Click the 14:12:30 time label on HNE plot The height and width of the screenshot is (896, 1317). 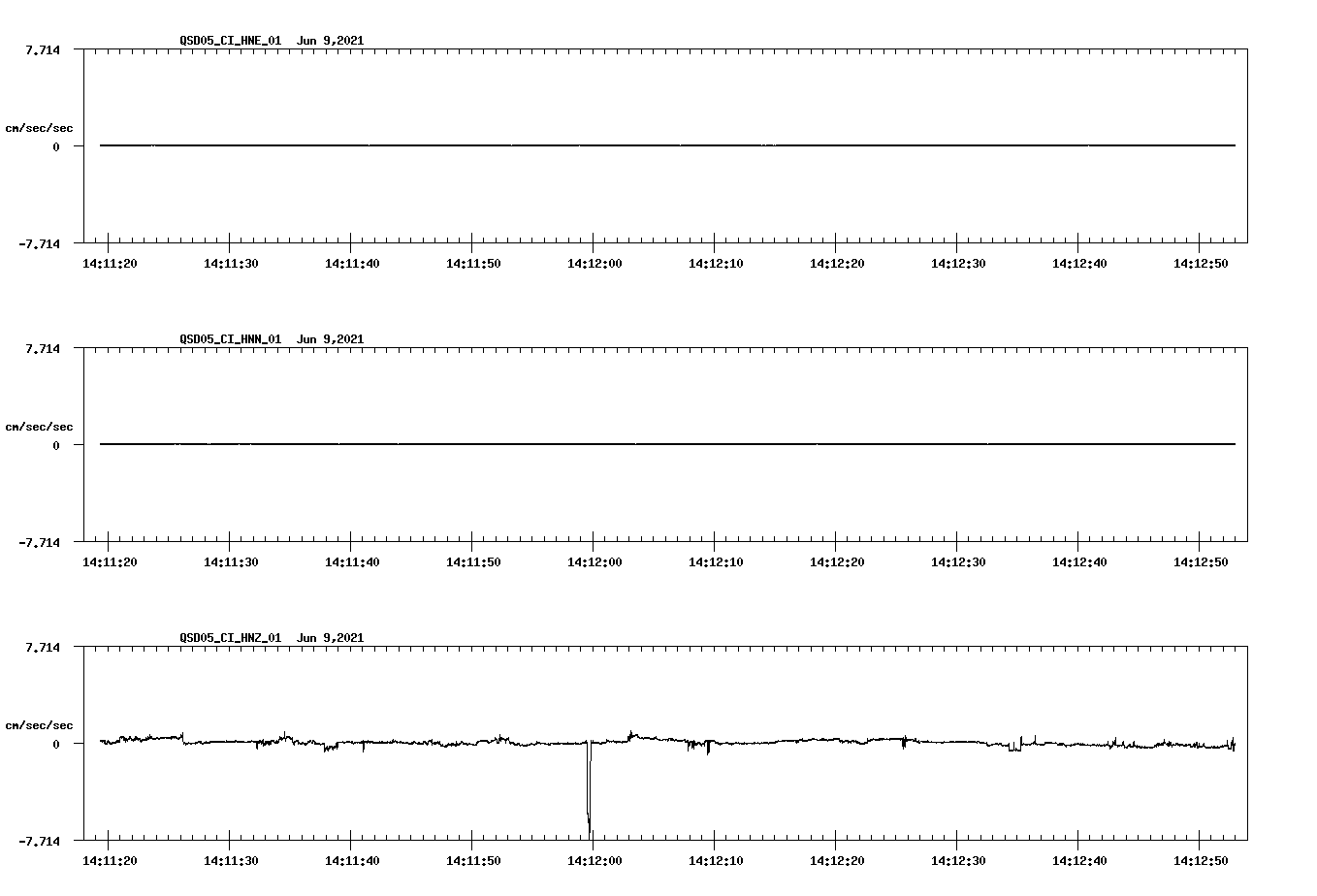[x=958, y=264]
